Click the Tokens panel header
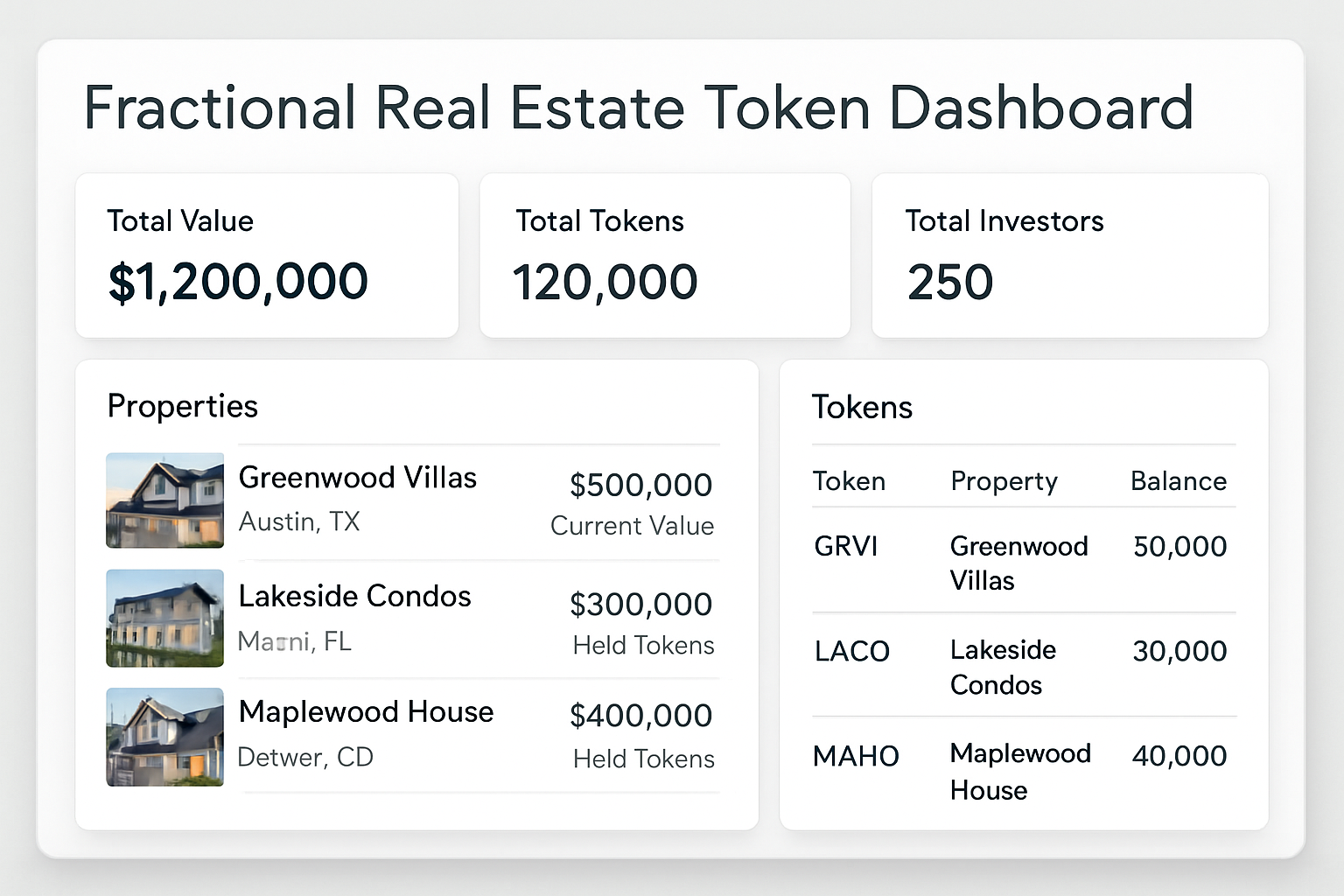 [863, 406]
